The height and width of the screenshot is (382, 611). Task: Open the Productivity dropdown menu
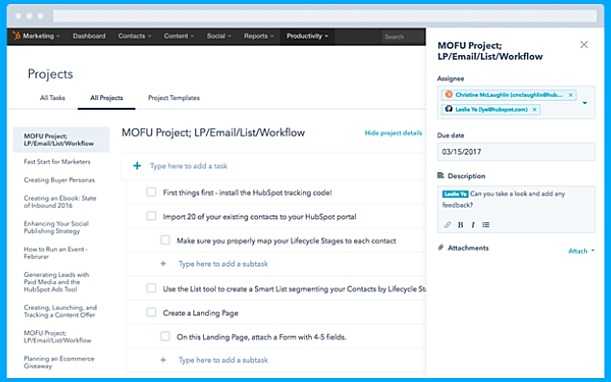click(x=307, y=36)
